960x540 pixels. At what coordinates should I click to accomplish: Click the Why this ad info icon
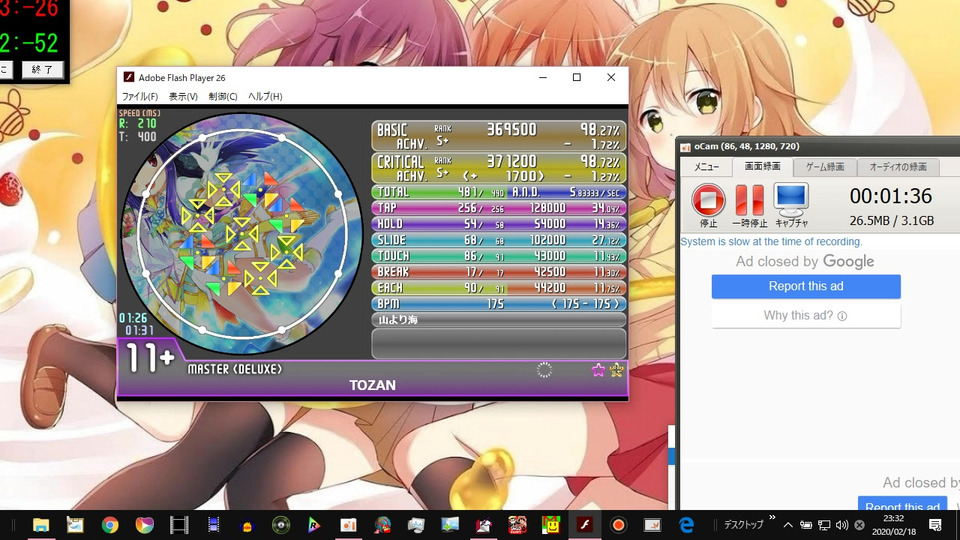pyautogui.click(x=842, y=316)
